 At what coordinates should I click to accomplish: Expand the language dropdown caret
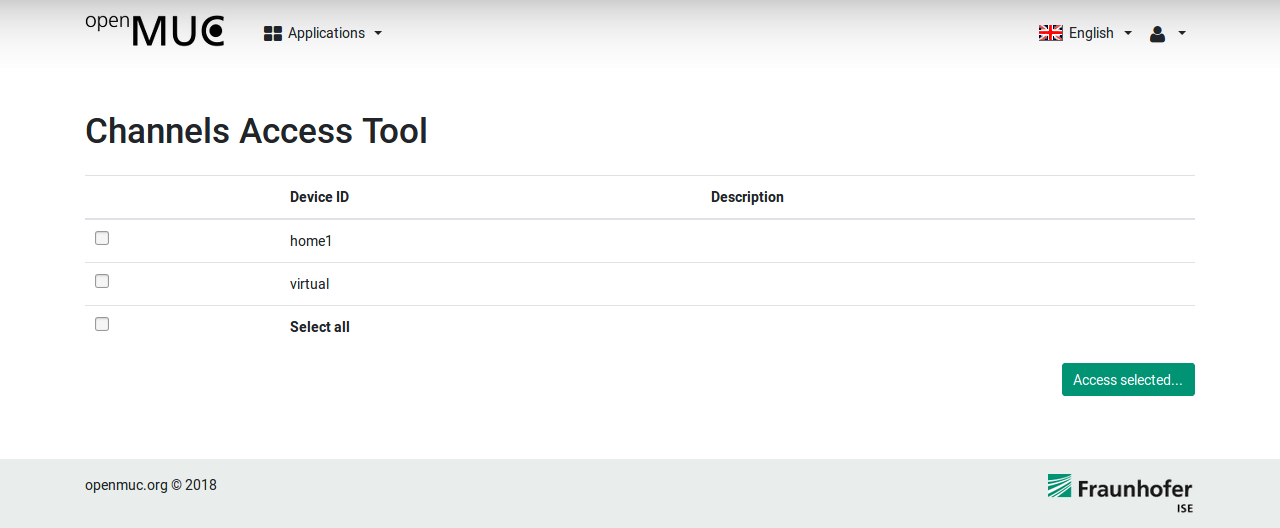pyautogui.click(x=1128, y=34)
